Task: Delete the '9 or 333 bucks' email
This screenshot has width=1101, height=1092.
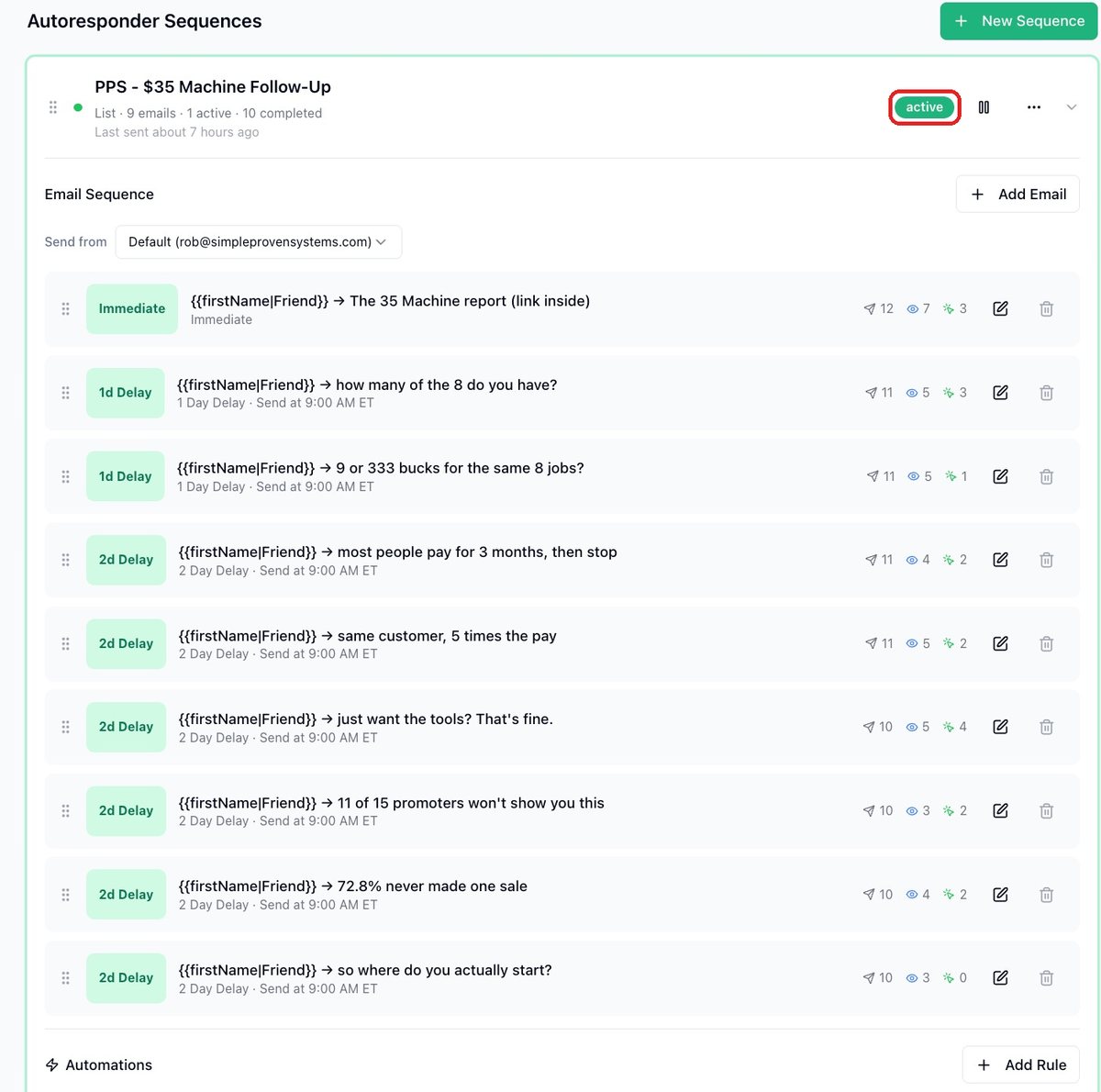Action: (1046, 476)
